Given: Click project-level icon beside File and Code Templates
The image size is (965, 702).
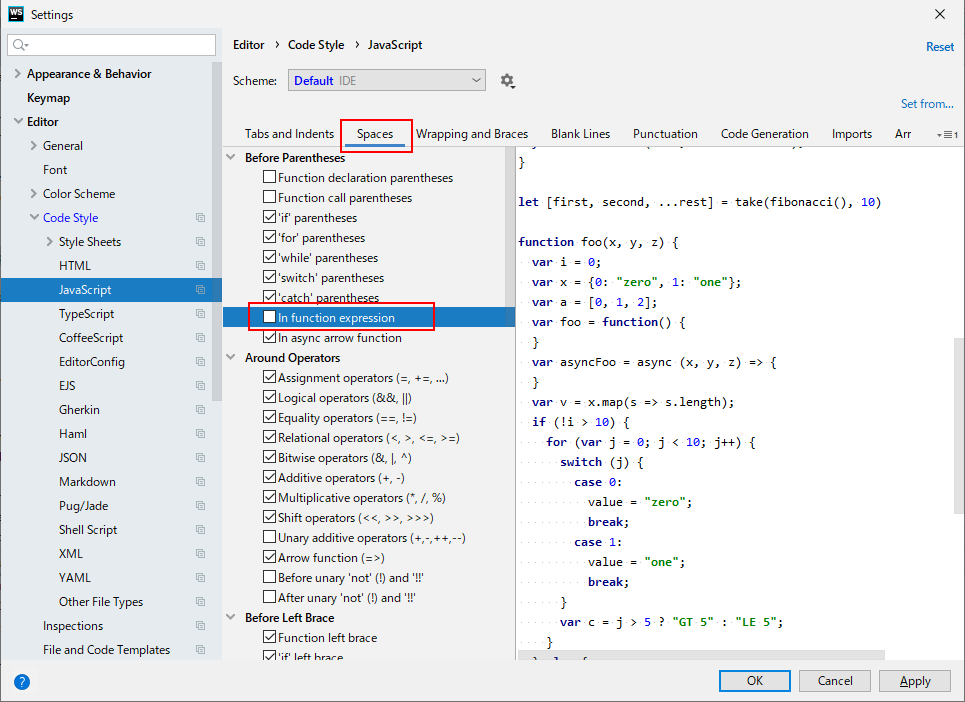Looking at the screenshot, I should coord(200,650).
